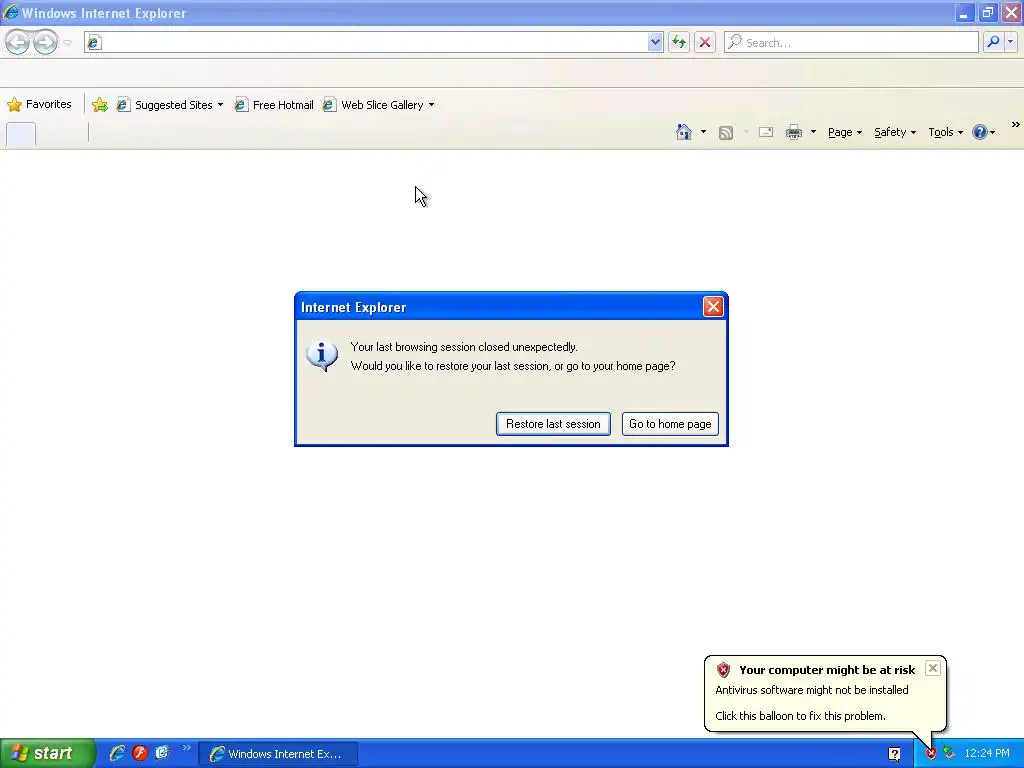
Task: Open the Tools menu
Action: 946,133
